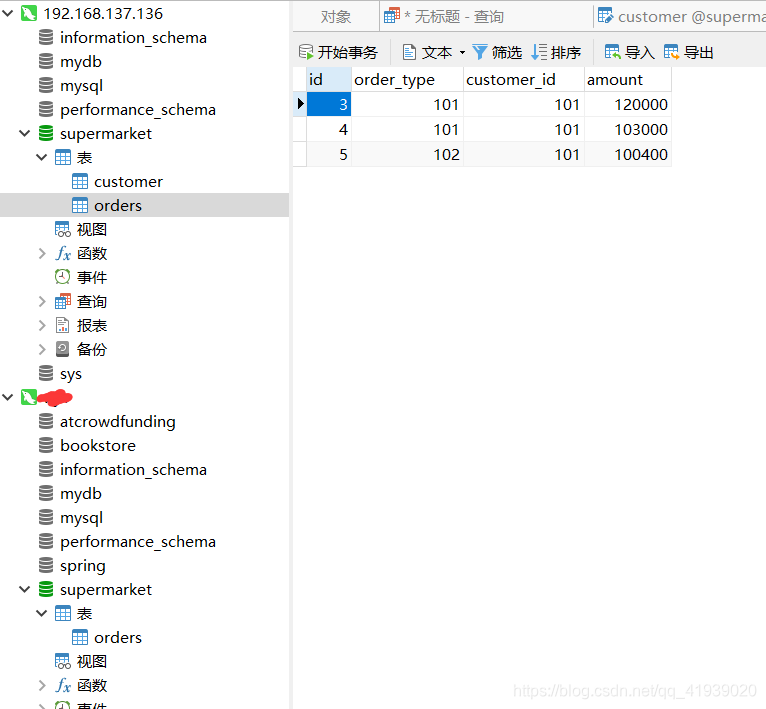Image resolution: width=766 pixels, height=709 pixels.
Task: Switch to the customer @supermarket tab
Action: [x=681, y=17]
